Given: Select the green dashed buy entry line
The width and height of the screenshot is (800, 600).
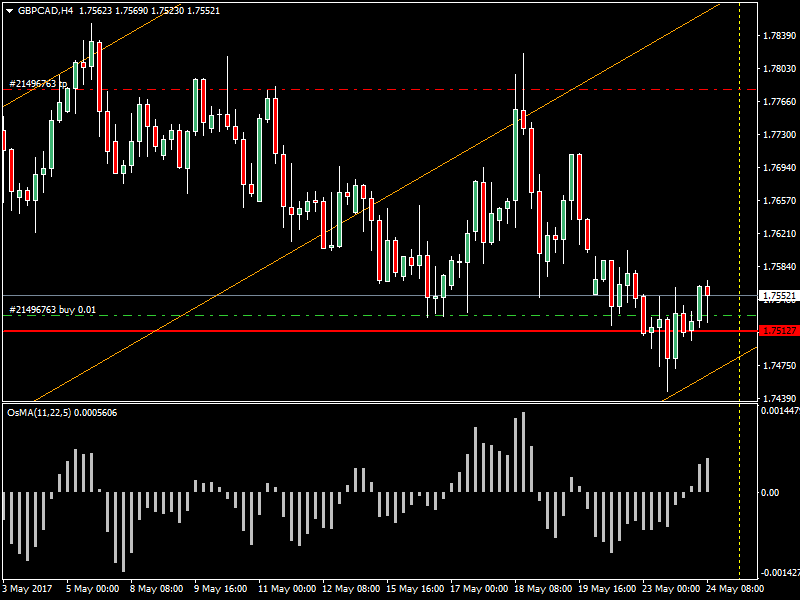Looking at the screenshot, I should click(380, 316).
